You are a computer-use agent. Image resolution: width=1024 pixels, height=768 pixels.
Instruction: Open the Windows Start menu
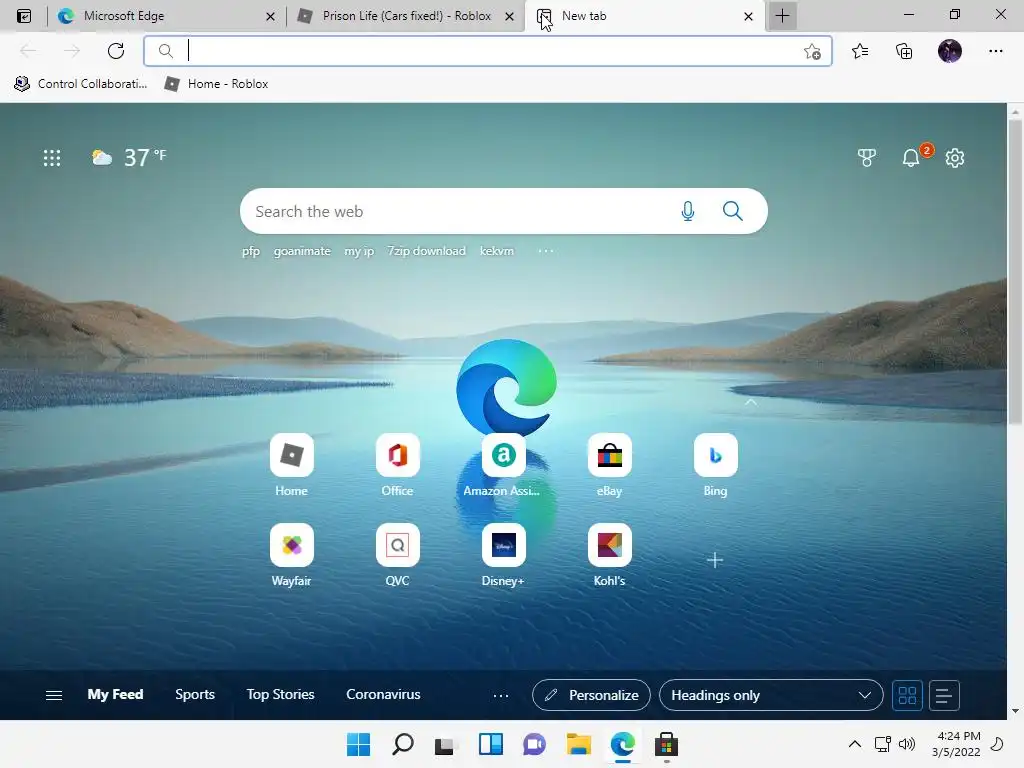tap(358, 744)
